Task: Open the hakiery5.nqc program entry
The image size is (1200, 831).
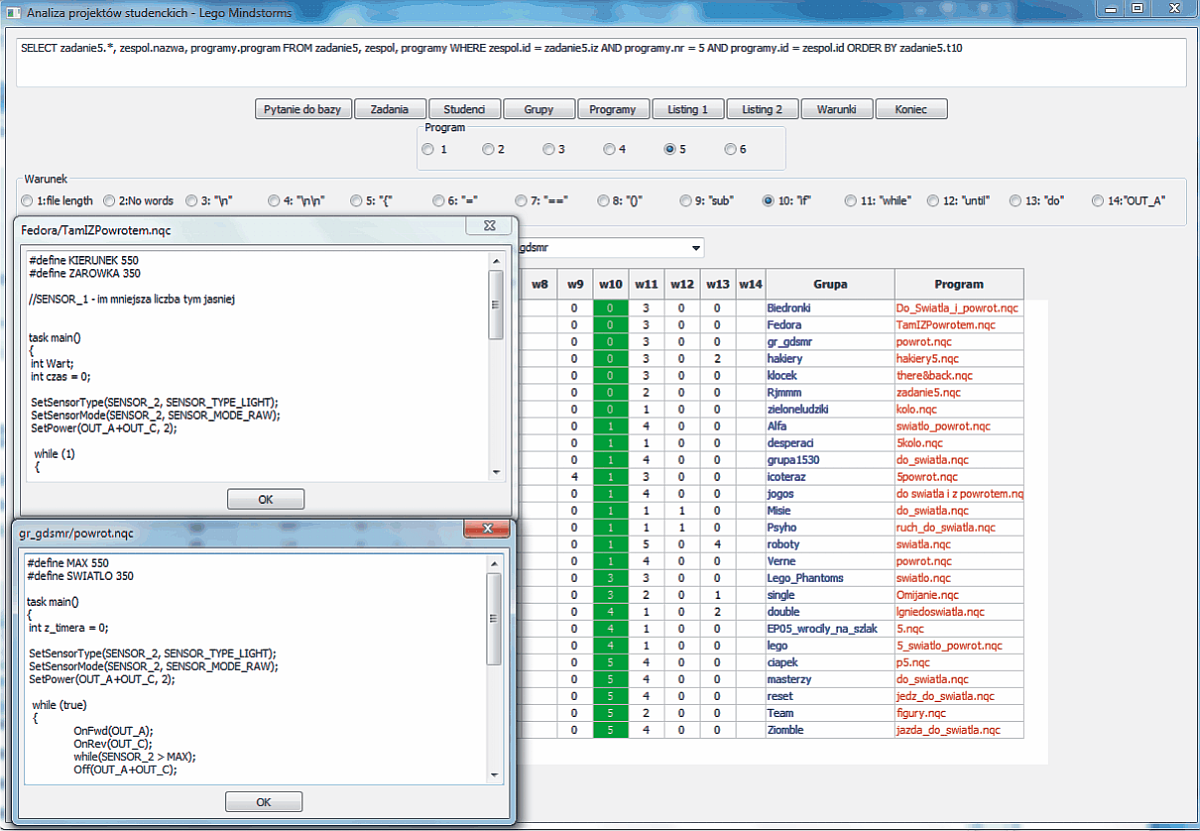Action: (927, 359)
